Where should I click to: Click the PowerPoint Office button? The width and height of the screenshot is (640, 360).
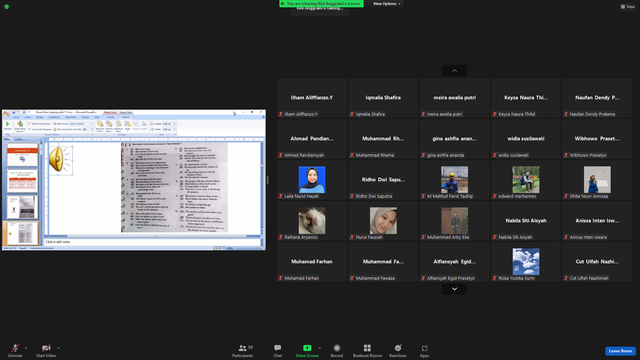click(x=7, y=114)
